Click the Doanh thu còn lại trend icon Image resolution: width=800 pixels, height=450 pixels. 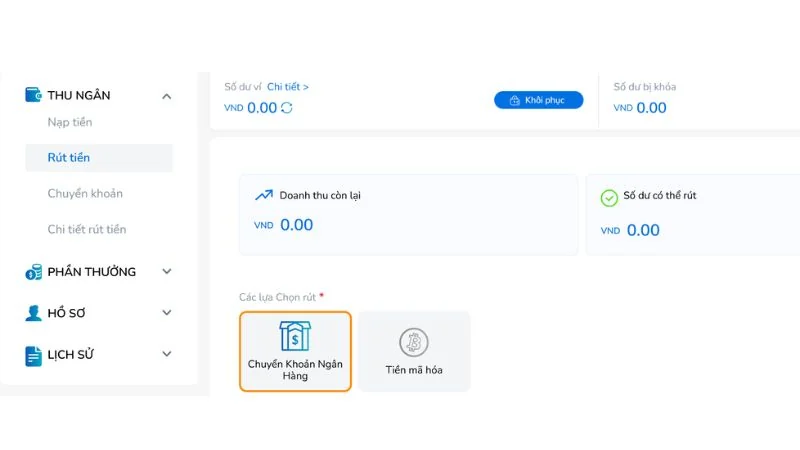[x=264, y=195]
